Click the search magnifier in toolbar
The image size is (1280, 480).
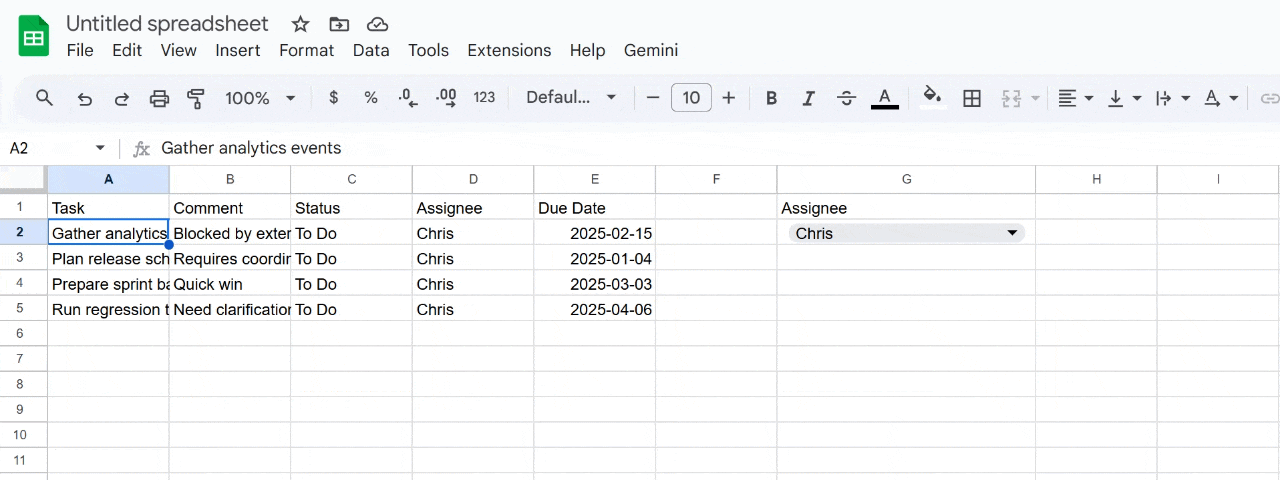tap(44, 98)
